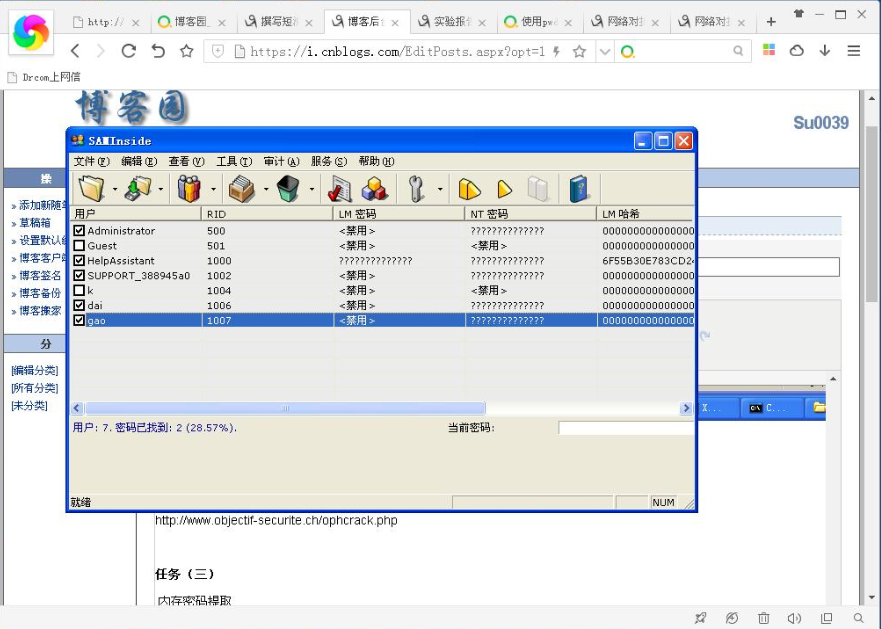Click the green trash bin delete icon
The width and height of the screenshot is (881, 629).
coord(288,188)
